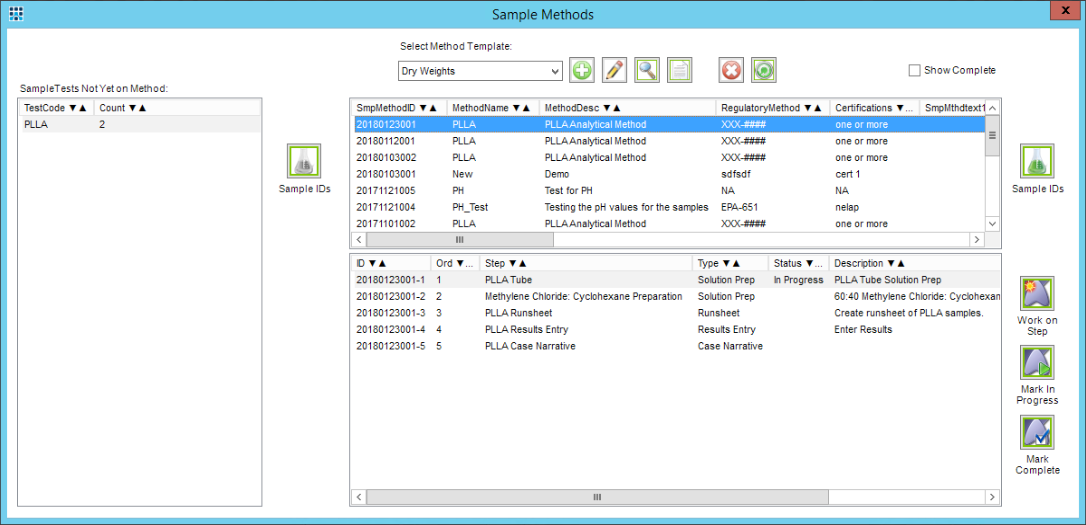Select method row 20180123001
The width and height of the screenshot is (1086, 525).
tap(668, 125)
